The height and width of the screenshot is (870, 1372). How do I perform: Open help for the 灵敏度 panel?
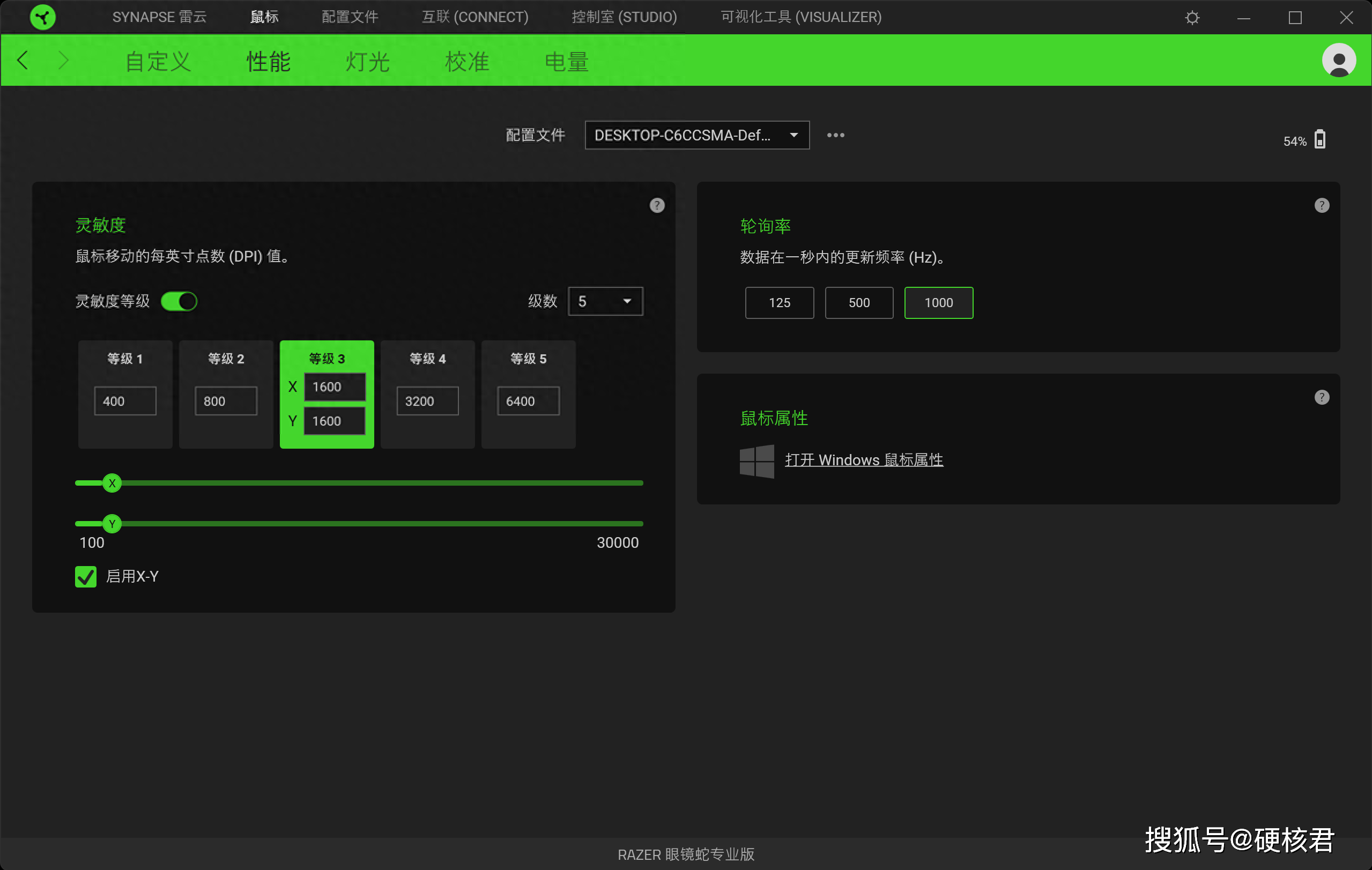tap(657, 206)
